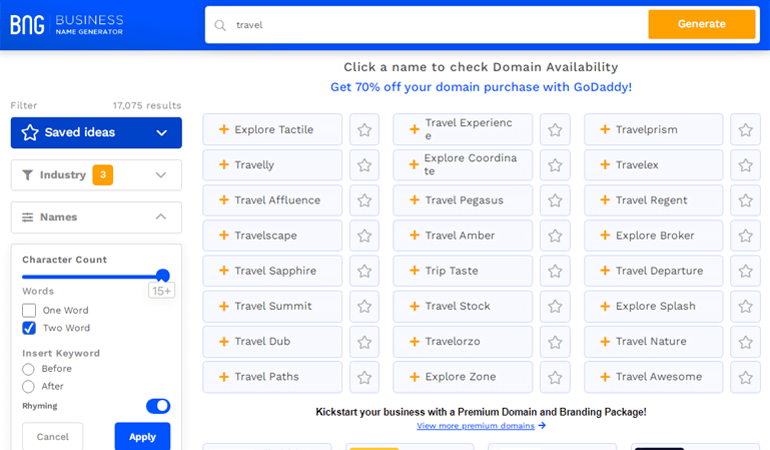This screenshot has height=450, width=770.
Task: Star the Travelprism name idea
Action: (x=745, y=130)
